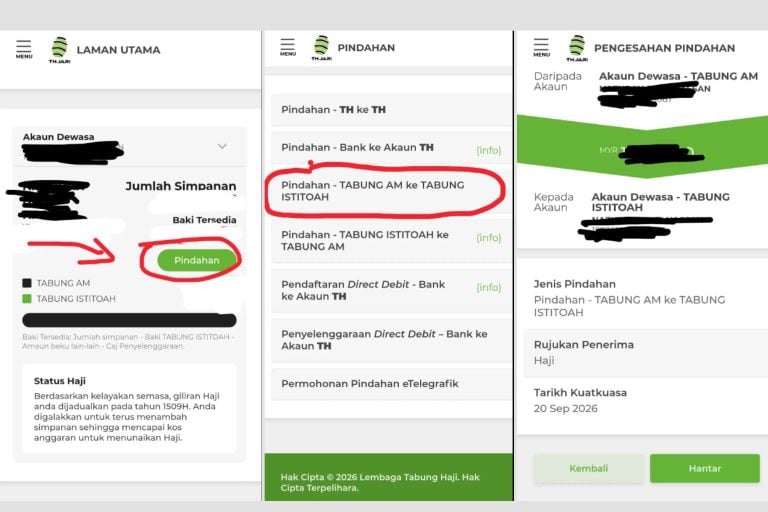The height and width of the screenshot is (512, 768).
Task: Open info for TABUNG ISTITOAH ke TABUNG AM
Action: coord(488,238)
